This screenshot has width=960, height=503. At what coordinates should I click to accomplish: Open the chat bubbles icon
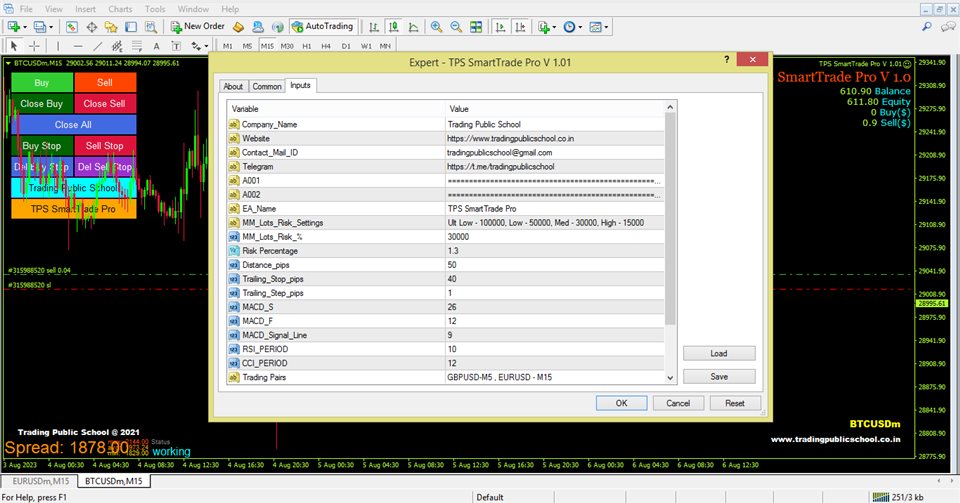[x=948, y=26]
